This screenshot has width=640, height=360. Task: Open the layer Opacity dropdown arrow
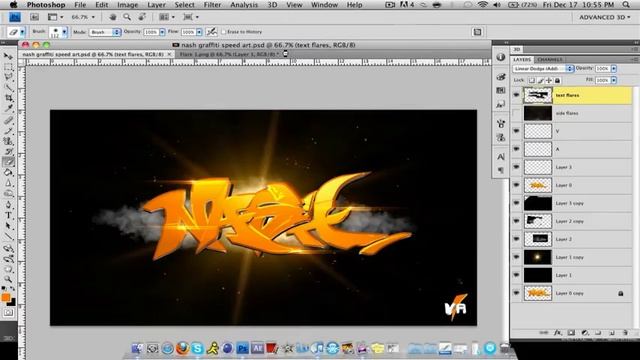pyautogui.click(x=613, y=69)
